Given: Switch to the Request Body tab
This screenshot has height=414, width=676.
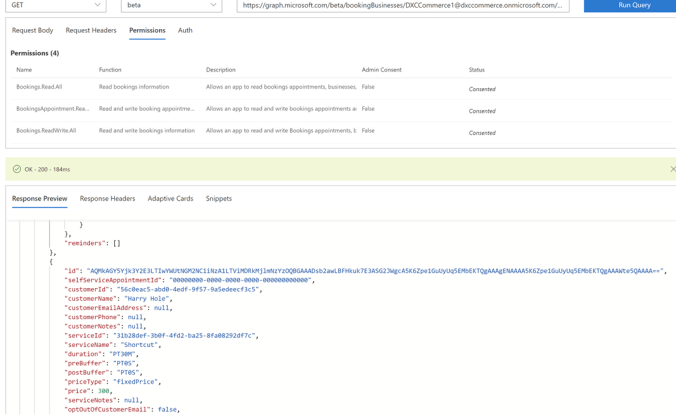Looking at the screenshot, I should coord(33,30).
